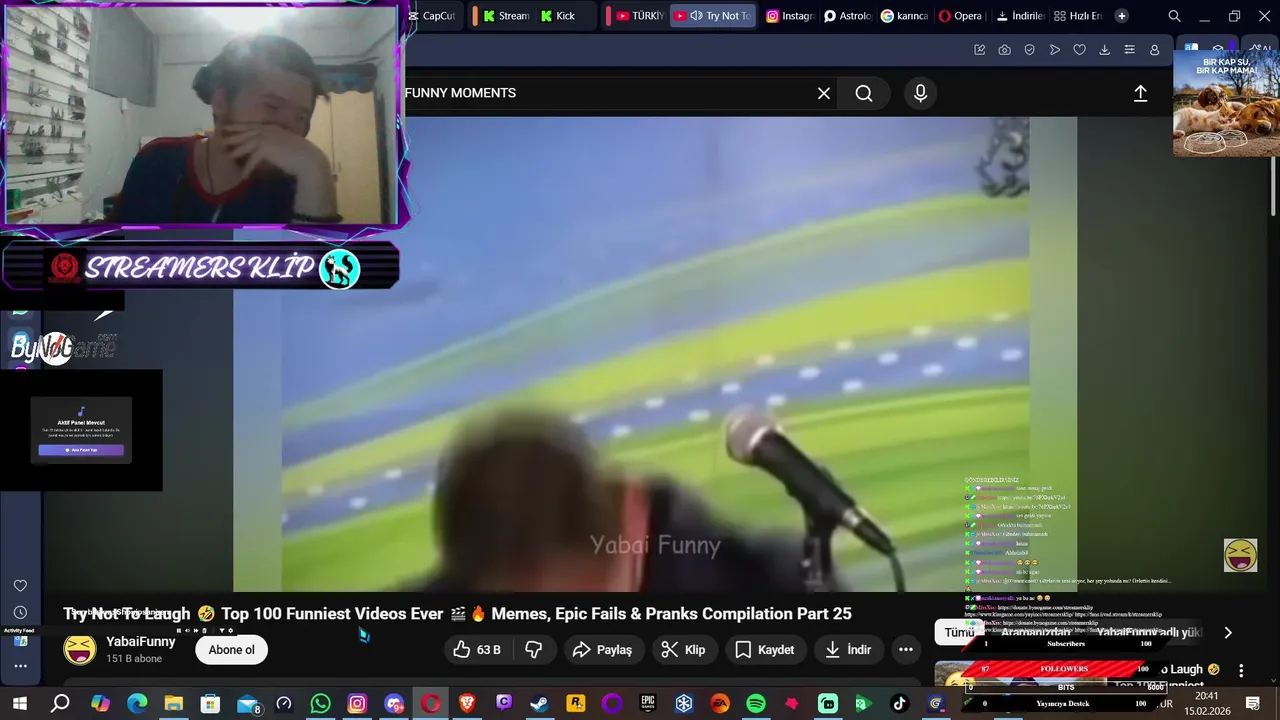The height and width of the screenshot is (720, 1280).
Task: Focus the FUNNY MOMENTS search field
Action: click(610, 93)
